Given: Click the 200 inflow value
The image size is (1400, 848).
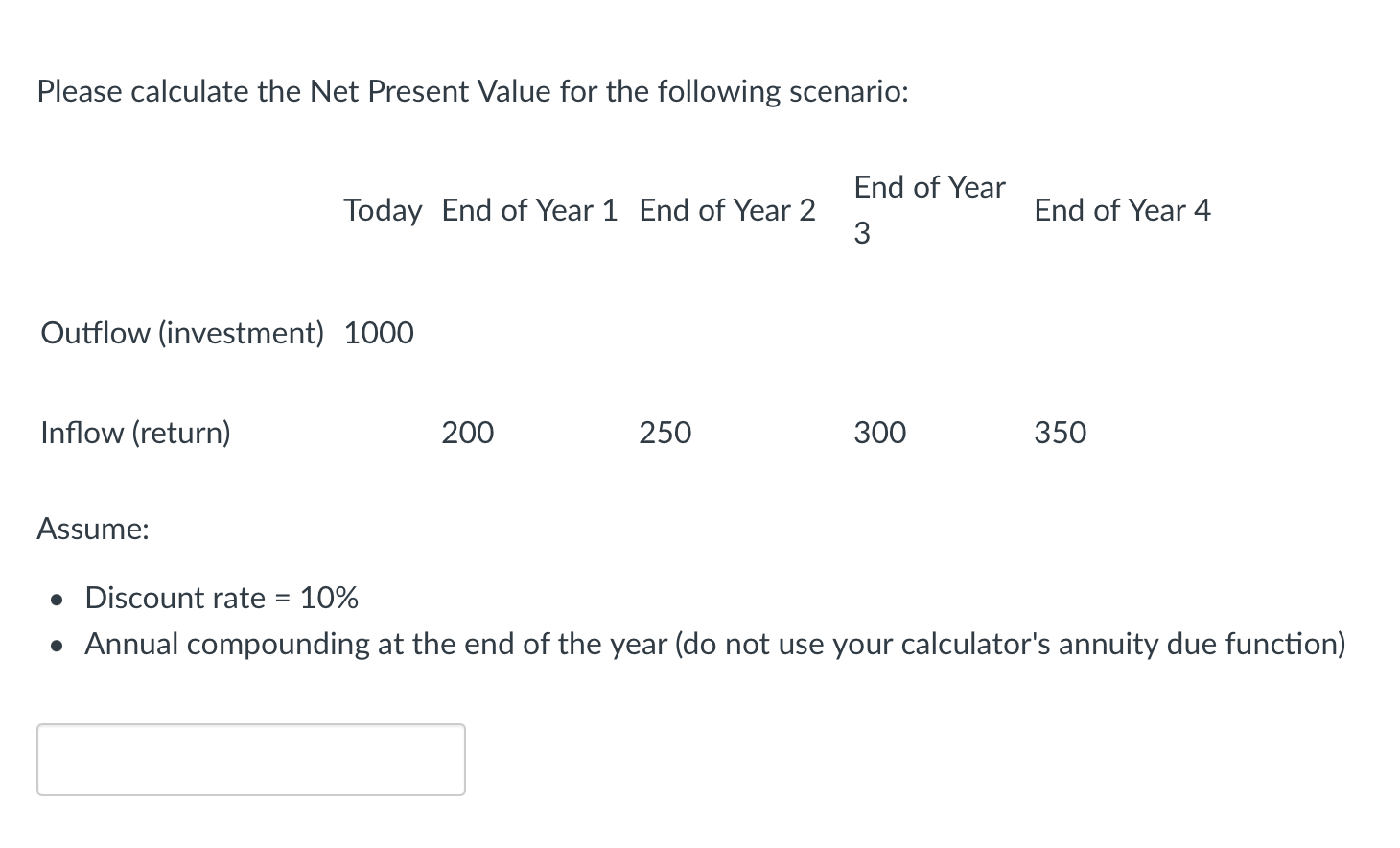Looking at the screenshot, I should (x=467, y=433).
